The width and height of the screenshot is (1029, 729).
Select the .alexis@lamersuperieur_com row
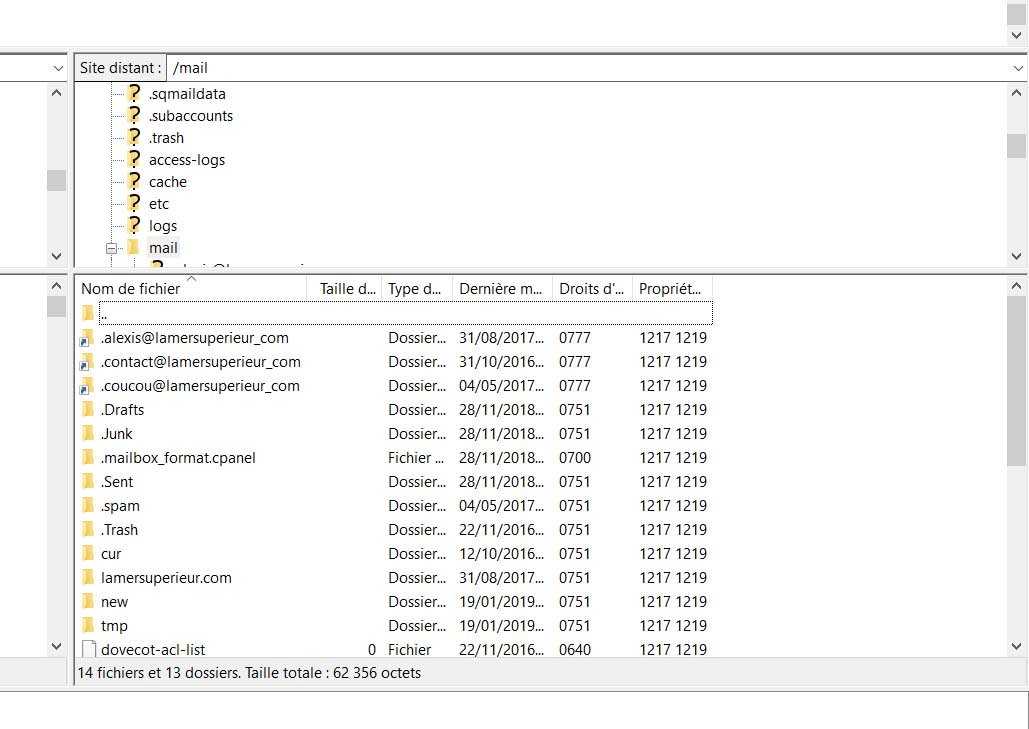394,338
